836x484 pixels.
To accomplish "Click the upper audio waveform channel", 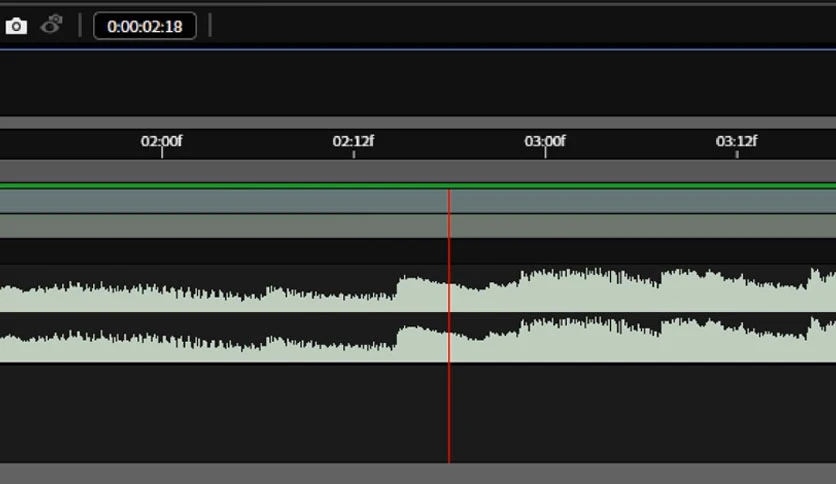I will [418, 288].
